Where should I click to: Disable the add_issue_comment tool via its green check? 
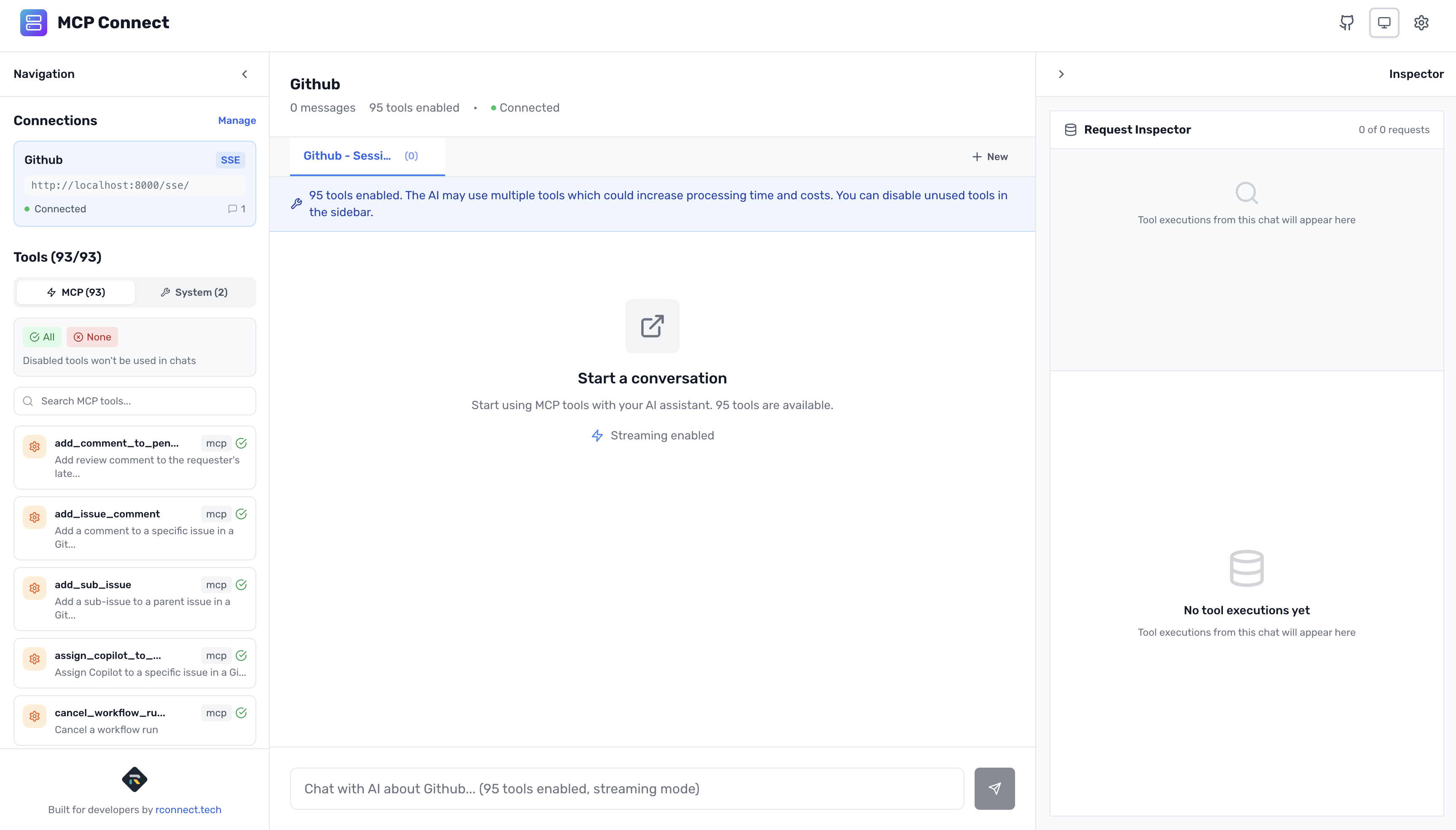tap(241, 513)
